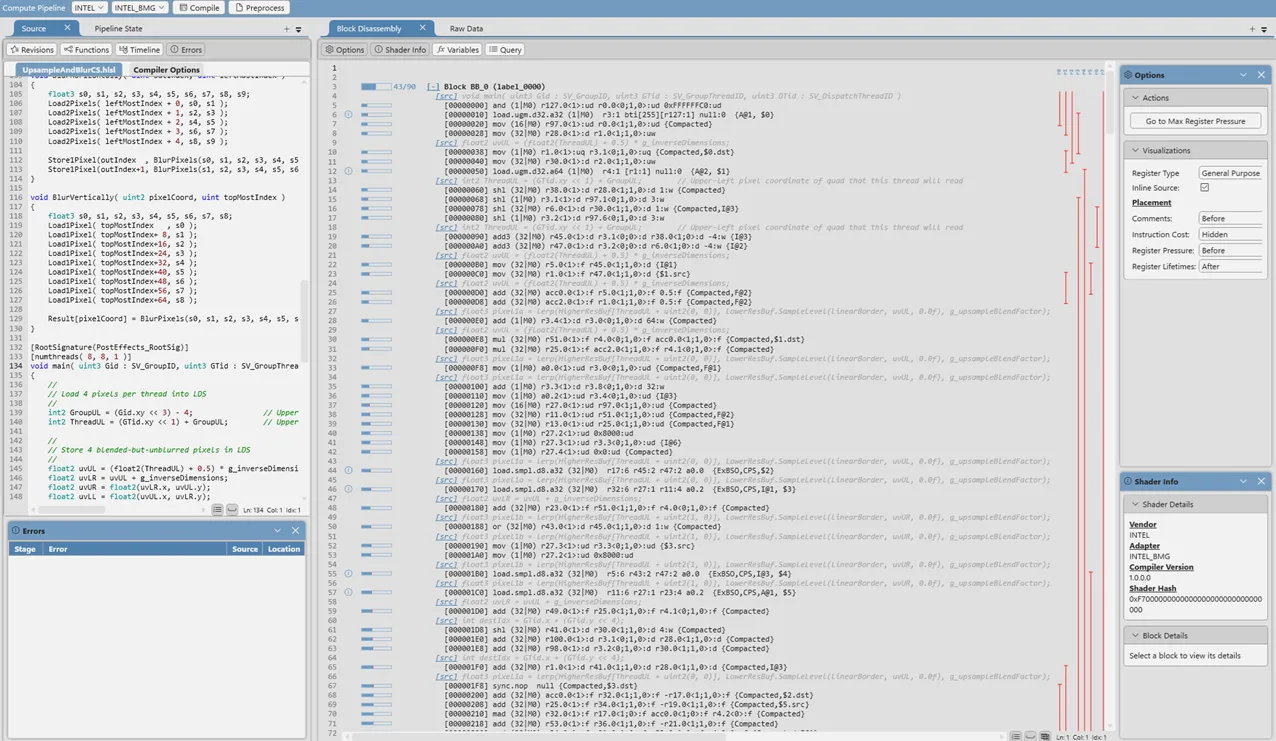This screenshot has height=741, width=1276.
Task: Open the Variables view
Action: [x=457, y=49]
